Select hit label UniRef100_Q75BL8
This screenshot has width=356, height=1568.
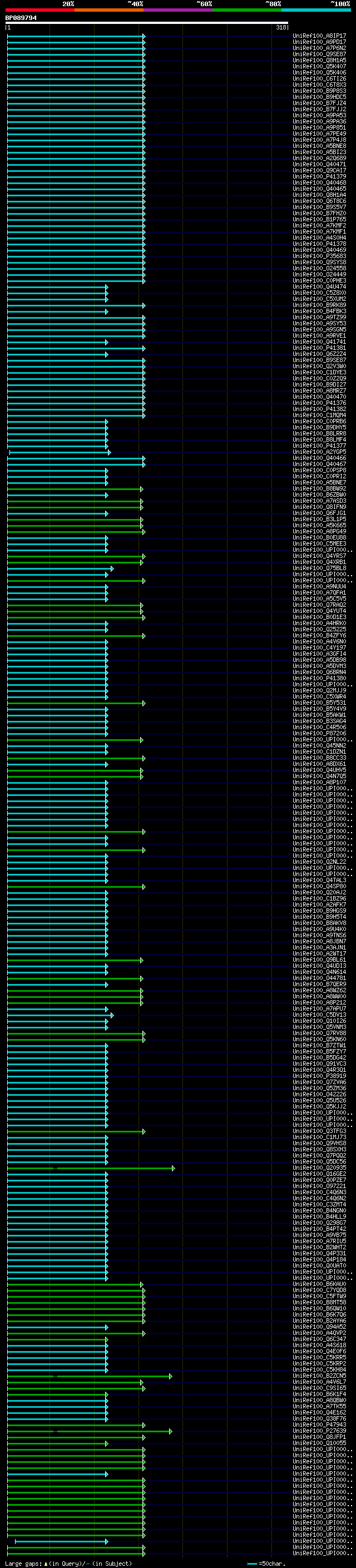(319, 568)
